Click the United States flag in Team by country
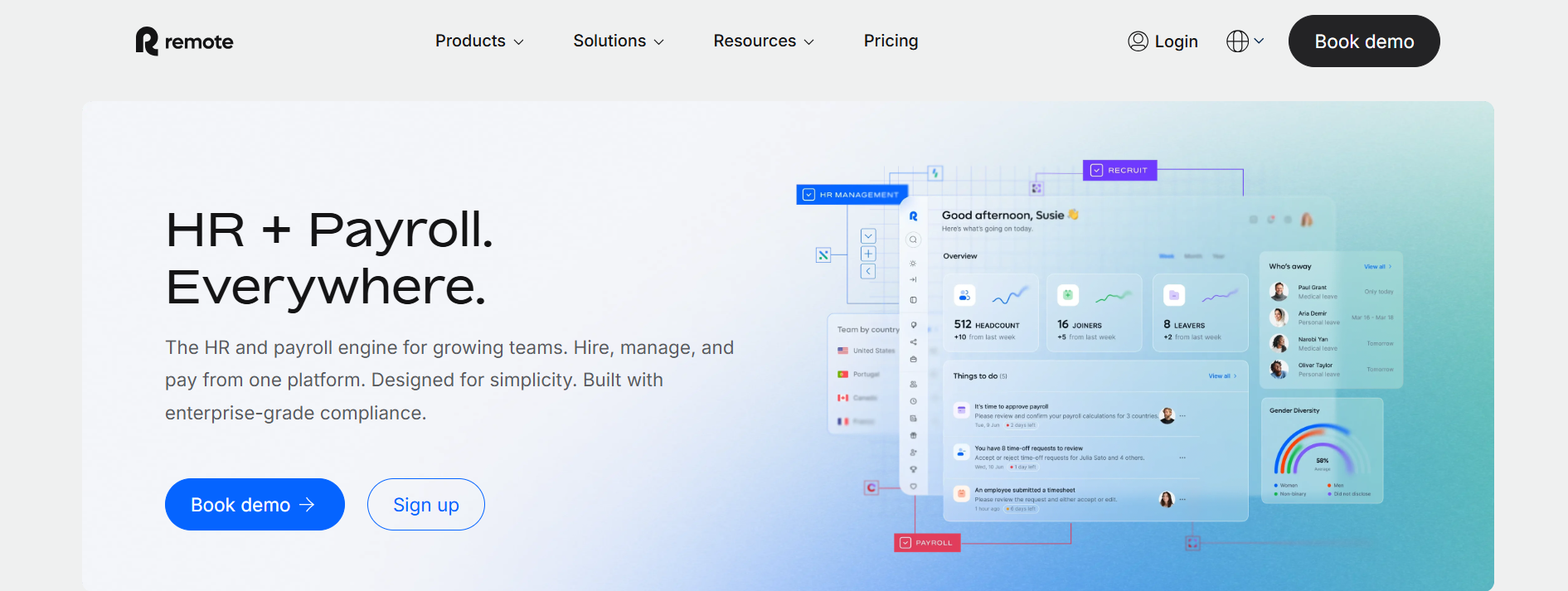The height and width of the screenshot is (591, 1568). [842, 351]
